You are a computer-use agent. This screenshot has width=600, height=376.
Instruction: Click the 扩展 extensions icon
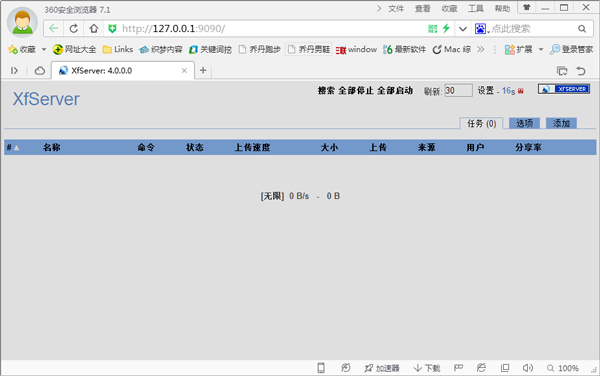[x=518, y=49]
